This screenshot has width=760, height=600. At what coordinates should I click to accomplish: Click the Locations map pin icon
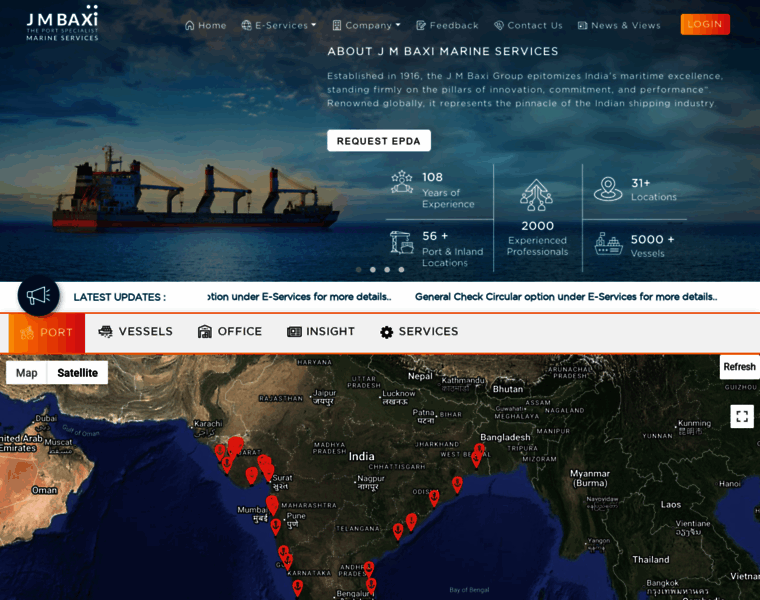click(x=608, y=189)
